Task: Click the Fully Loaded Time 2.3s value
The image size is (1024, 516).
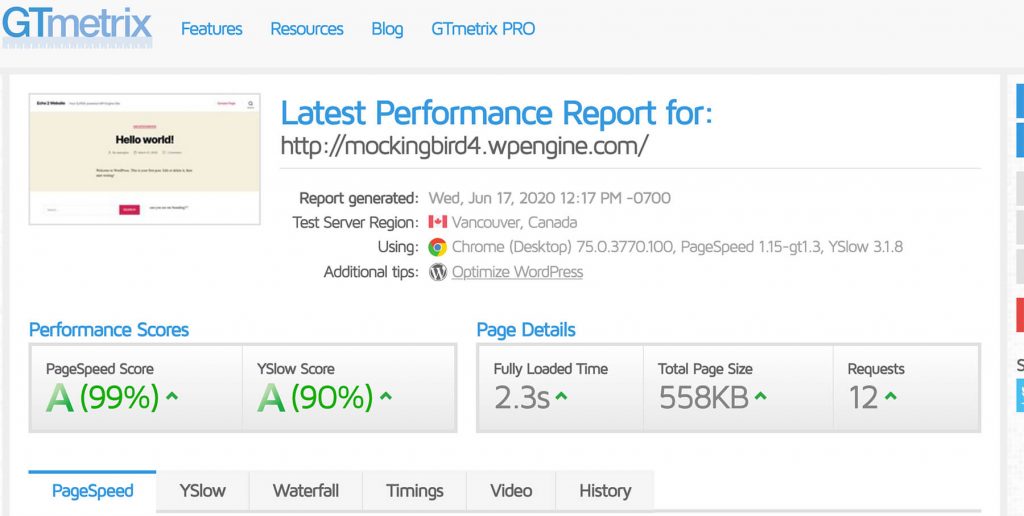Action: click(522, 397)
